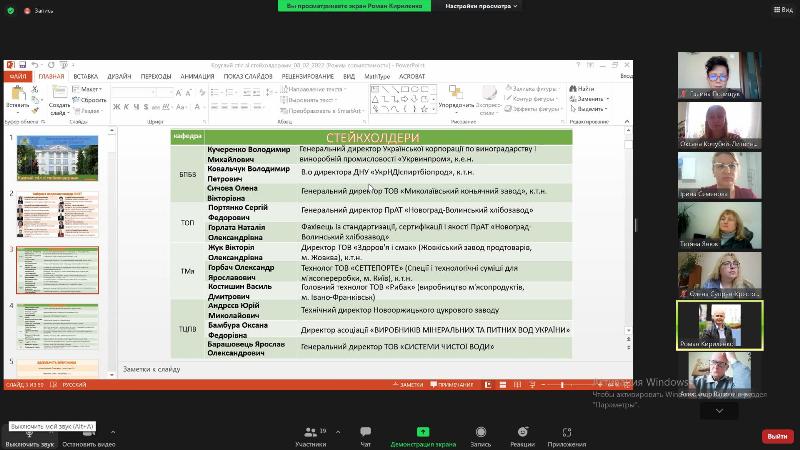Image resolution: width=800 pixels, height=450 pixels.
Task: Open the Эффекты фигуры dropdown
Action: [x=533, y=109]
